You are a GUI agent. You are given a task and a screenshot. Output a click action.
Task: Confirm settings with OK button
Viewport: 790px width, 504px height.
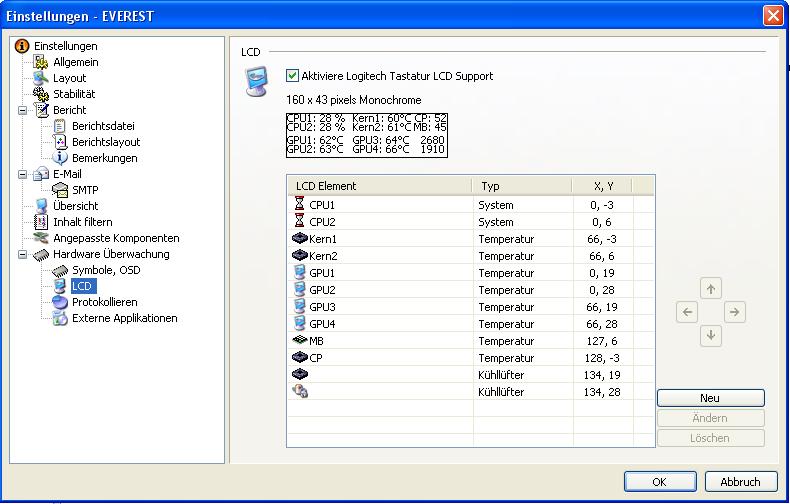[660, 481]
